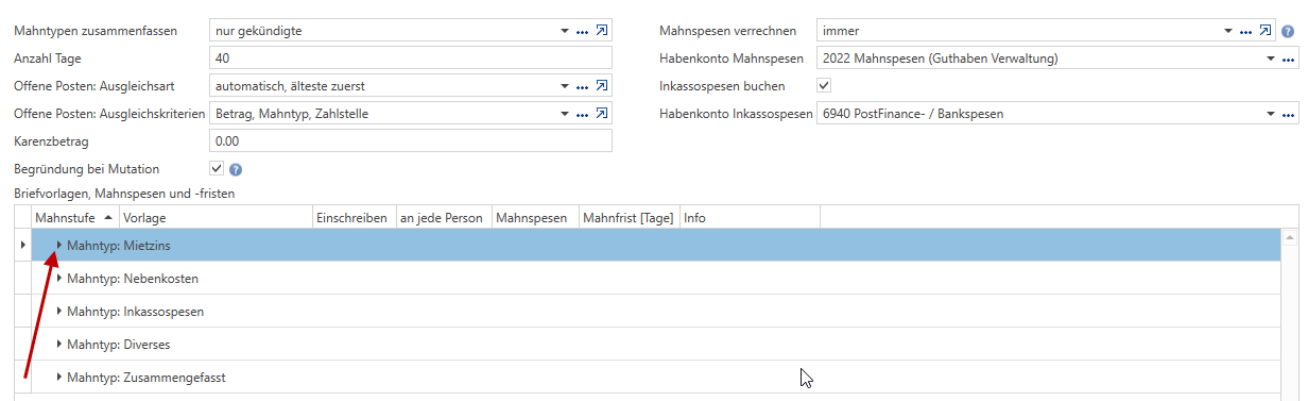Open Habenkonto Inkassospesen dropdown arrow

(x=1271, y=115)
